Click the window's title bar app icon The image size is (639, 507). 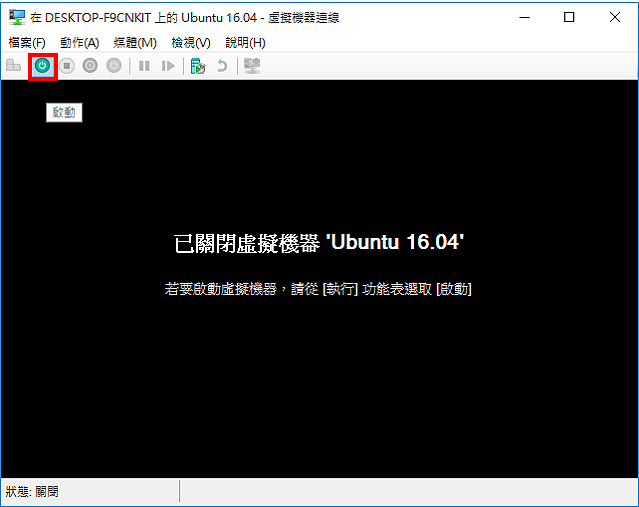[x=17, y=18]
